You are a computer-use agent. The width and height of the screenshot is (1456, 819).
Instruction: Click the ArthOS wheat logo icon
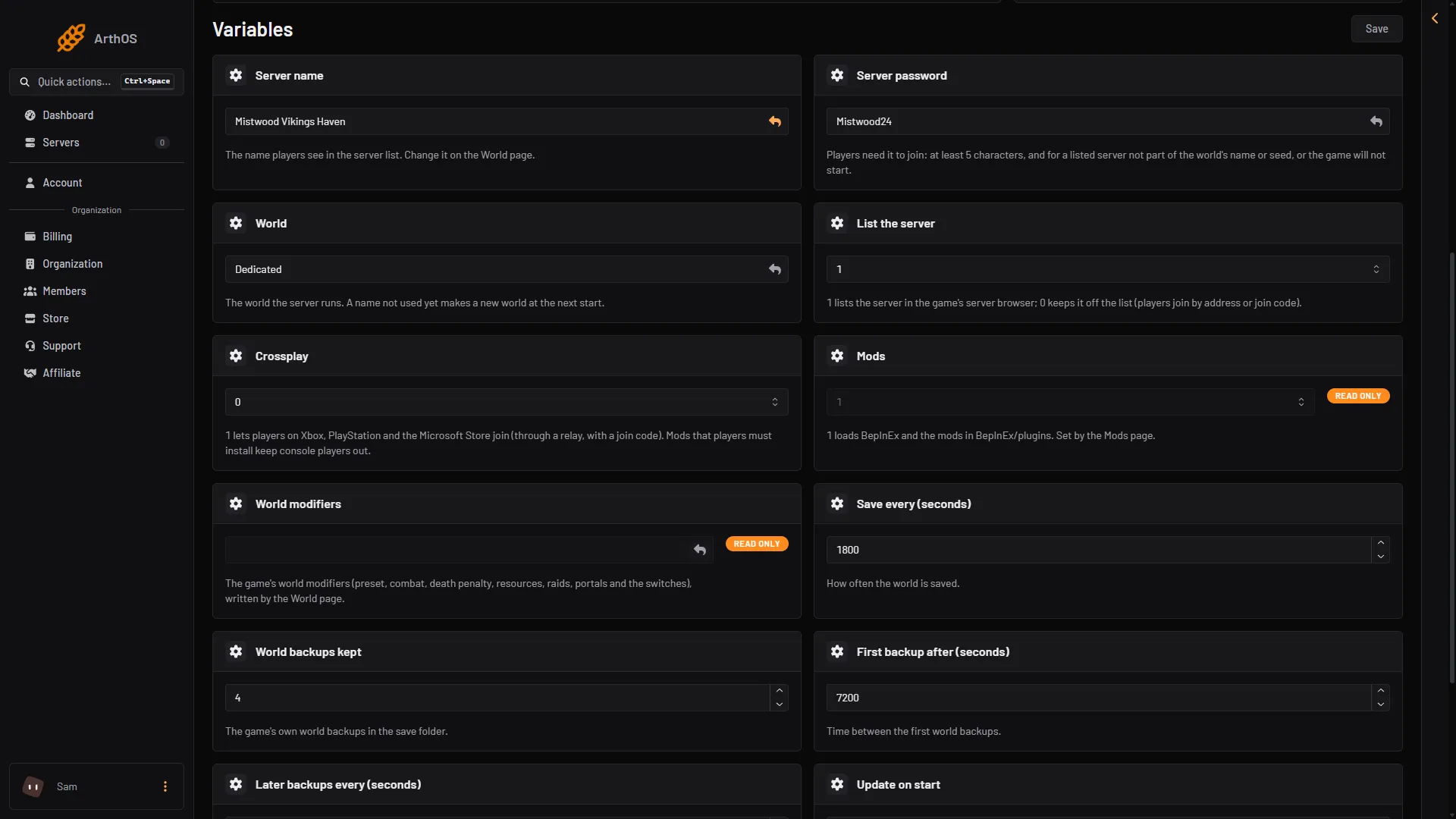click(71, 38)
